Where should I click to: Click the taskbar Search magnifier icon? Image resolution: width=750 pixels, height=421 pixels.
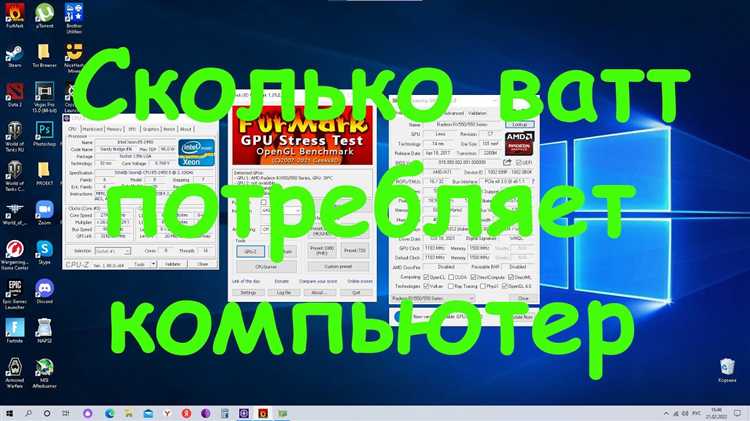point(28,413)
